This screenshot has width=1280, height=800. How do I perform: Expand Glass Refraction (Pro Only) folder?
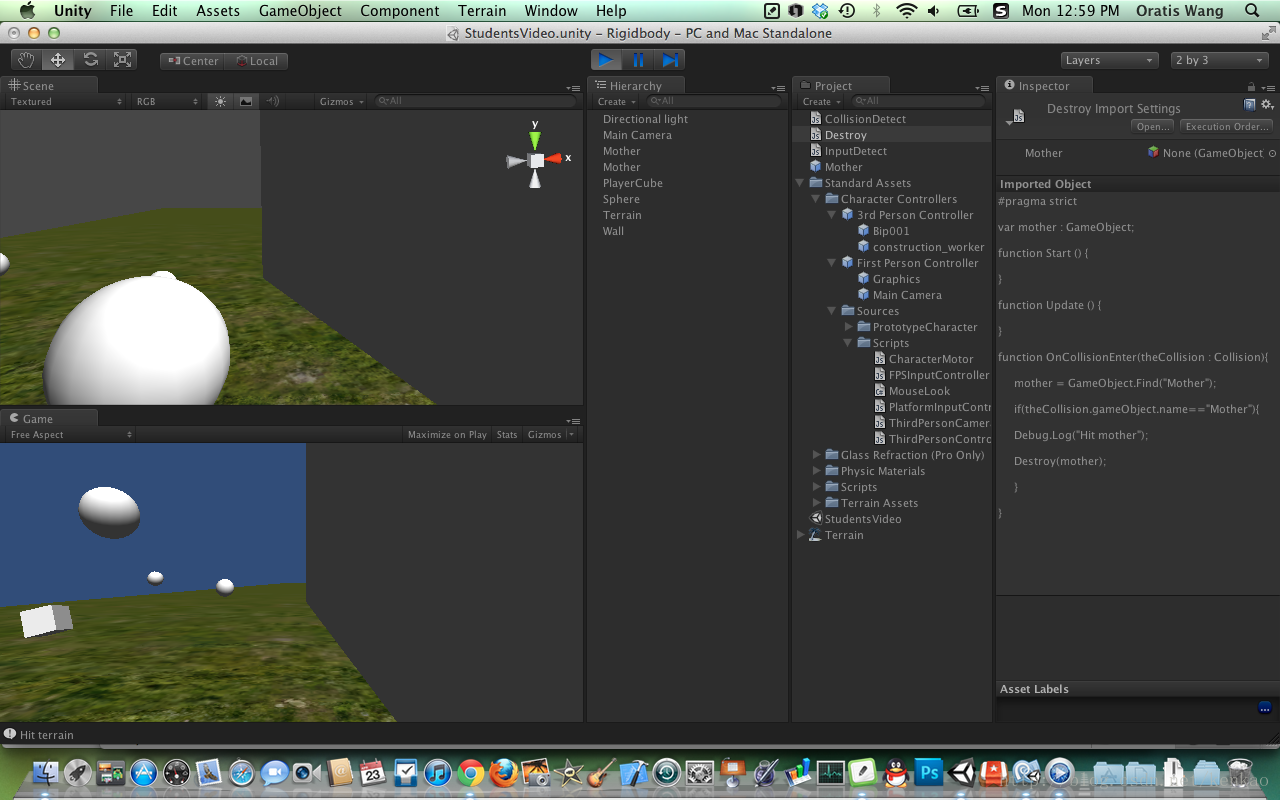(816, 455)
